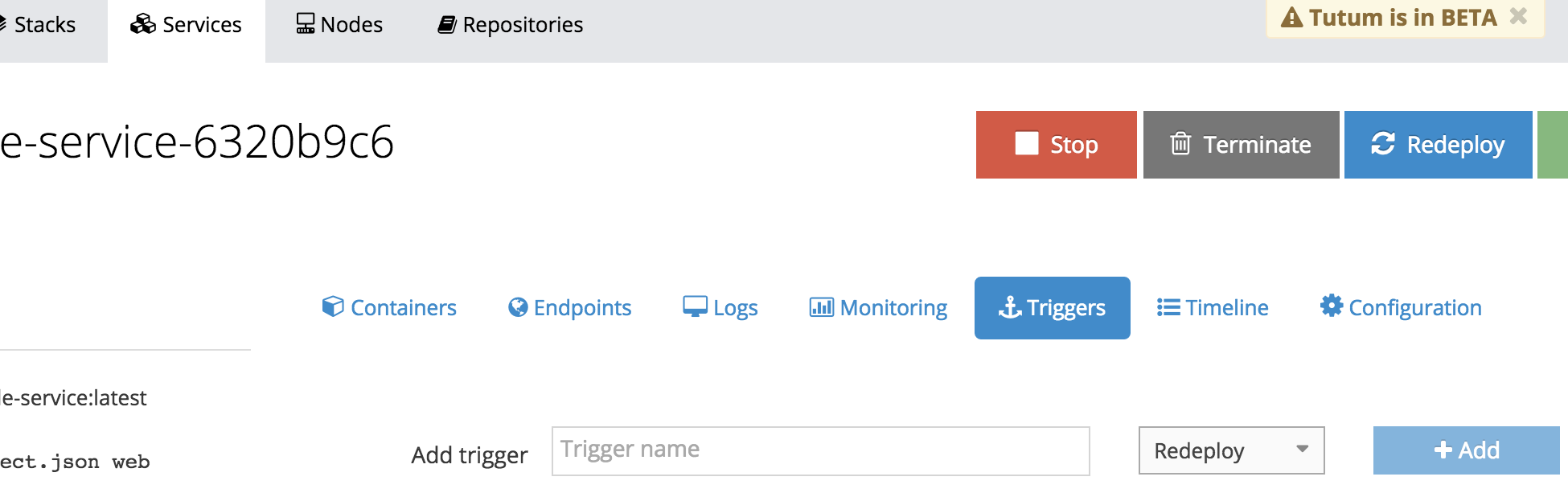
Task: Click the Monitoring bar chart icon
Action: tap(821, 307)
